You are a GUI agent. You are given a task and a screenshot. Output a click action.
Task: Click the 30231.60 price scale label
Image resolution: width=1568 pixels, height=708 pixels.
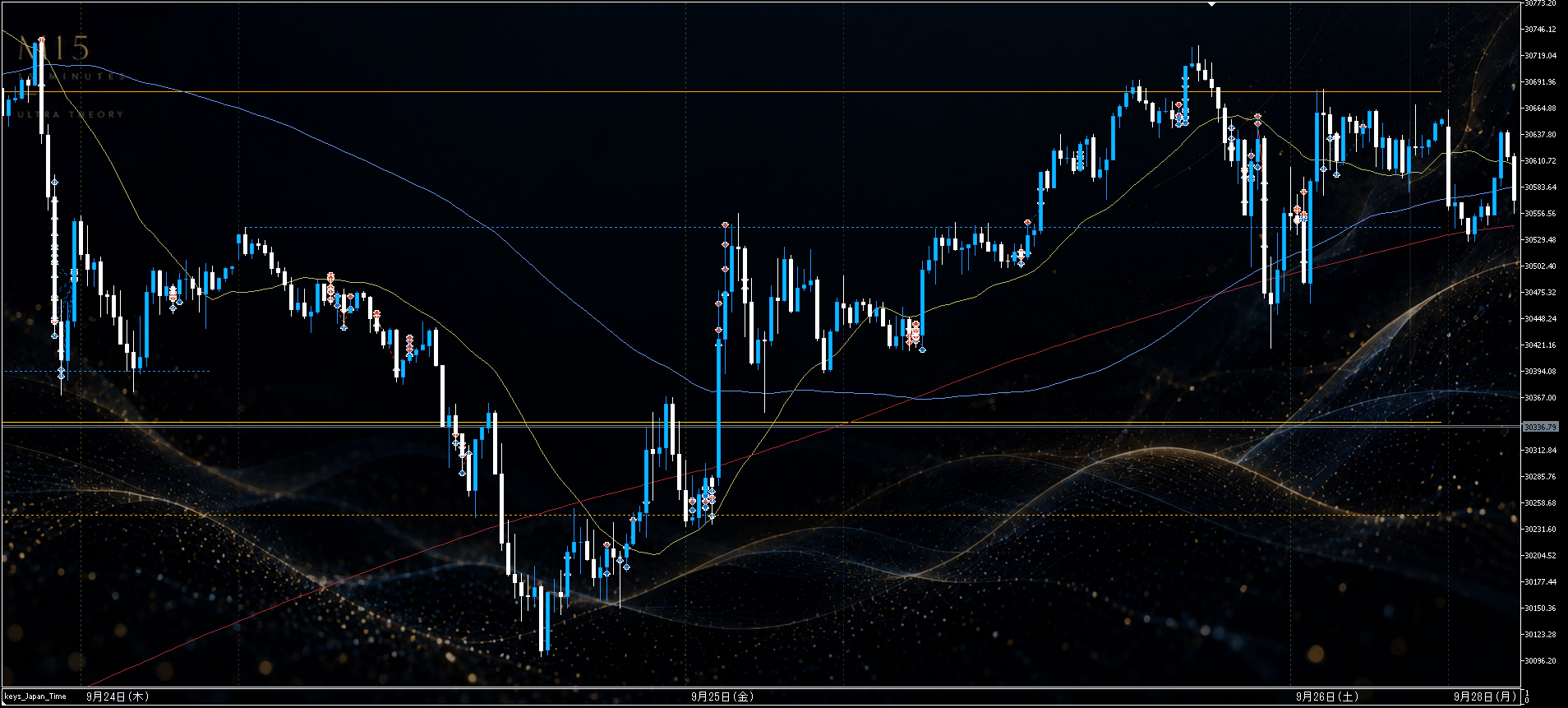(1540, 530)
